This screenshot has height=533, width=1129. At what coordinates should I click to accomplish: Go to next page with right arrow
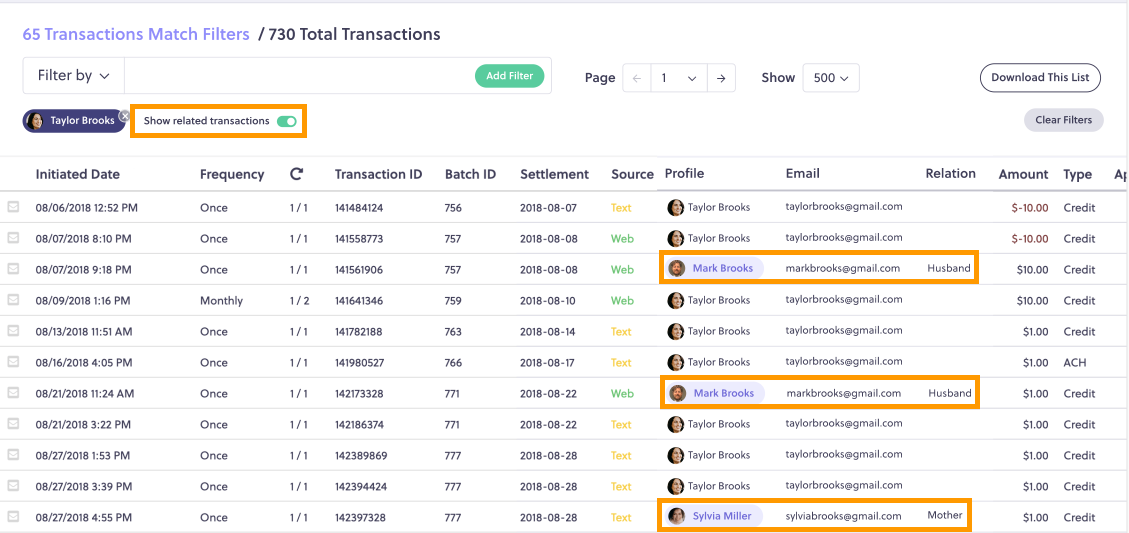(x=721, y=78)
